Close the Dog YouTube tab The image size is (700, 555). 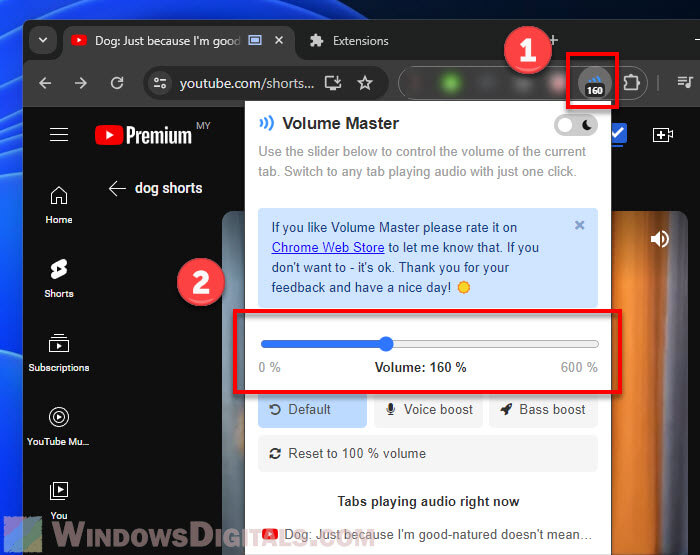(x=279, y=40)
